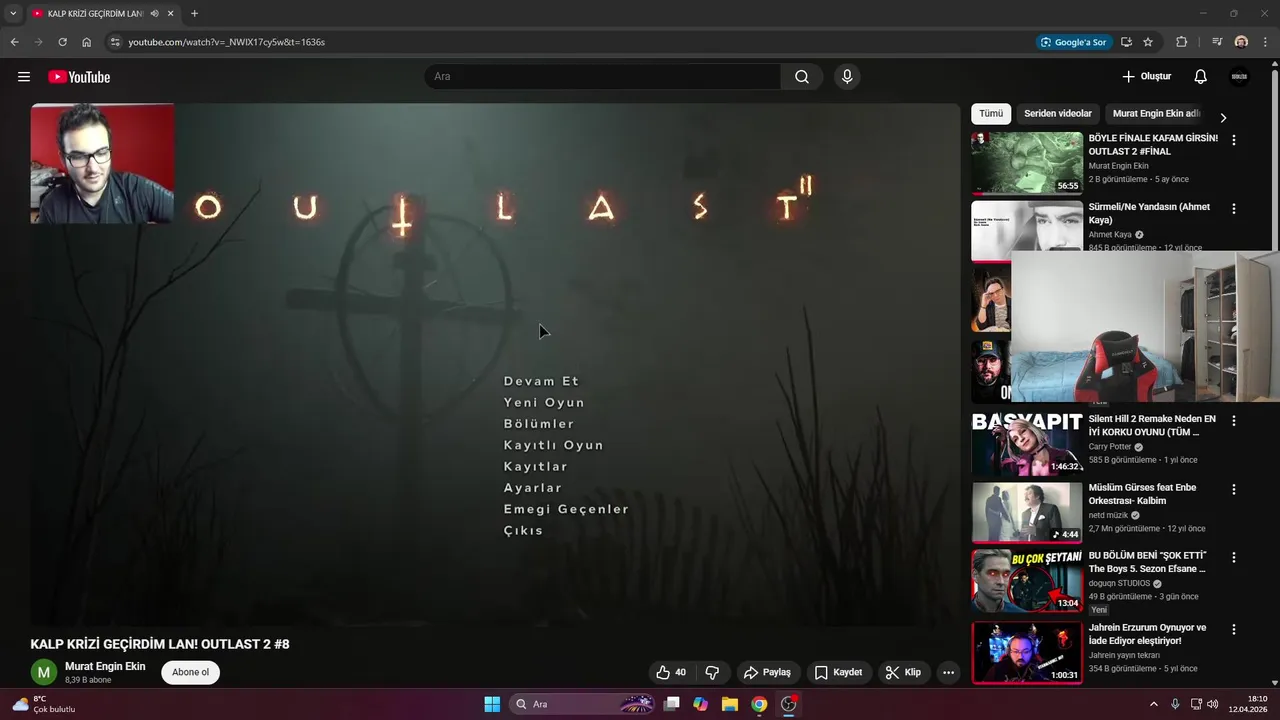Click the YouTube search input field
1280x720 pixels.
(x=603, y=77)
